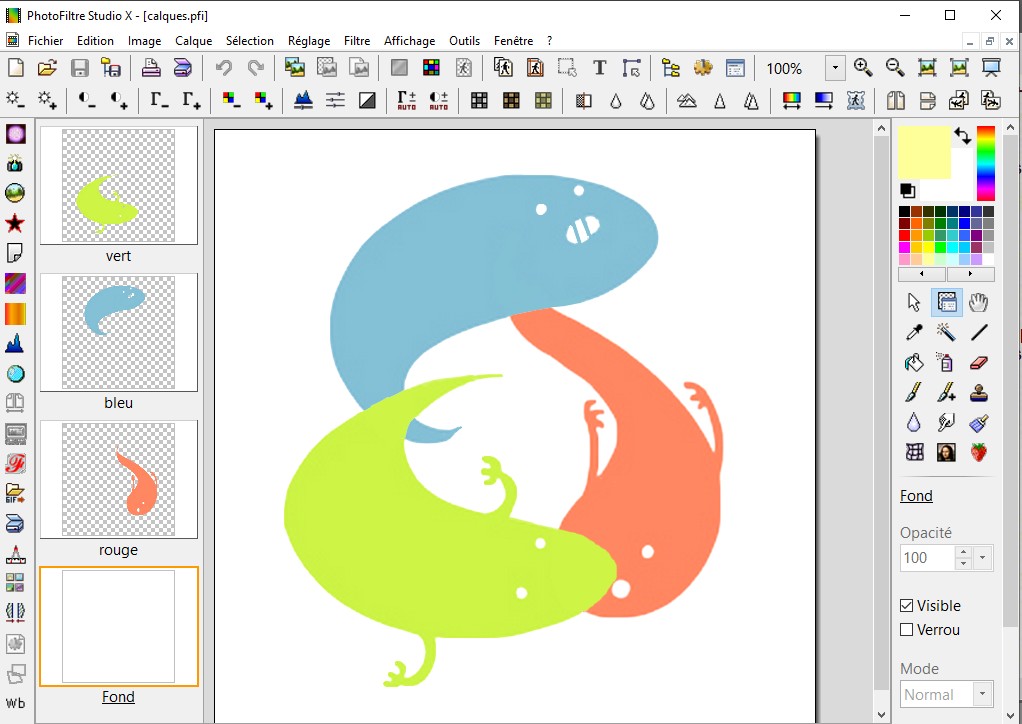Open the Réglage menu

pyautogui.click(x=309, y=40)
